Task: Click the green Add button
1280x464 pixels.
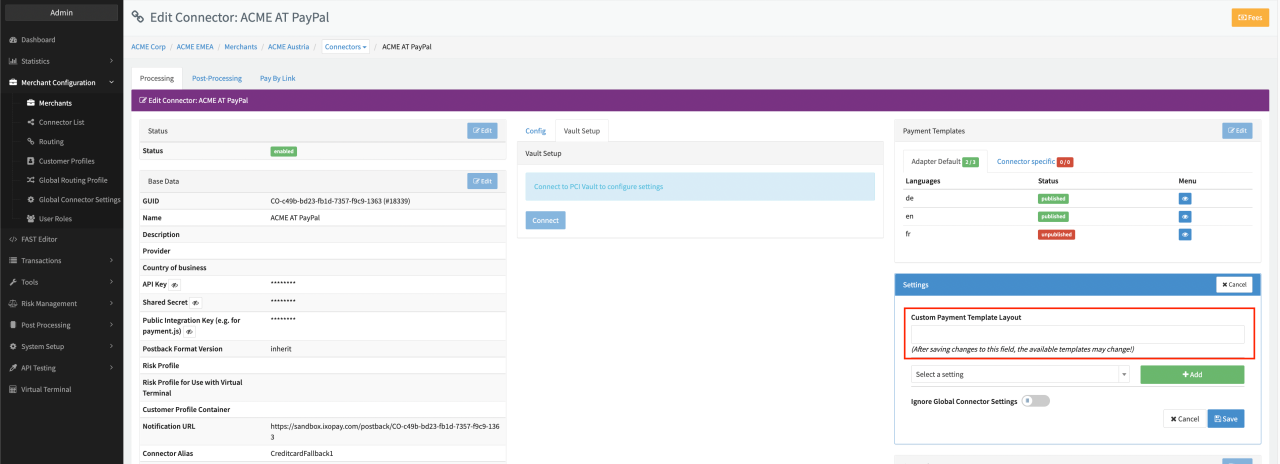Action: [1191, 374]
